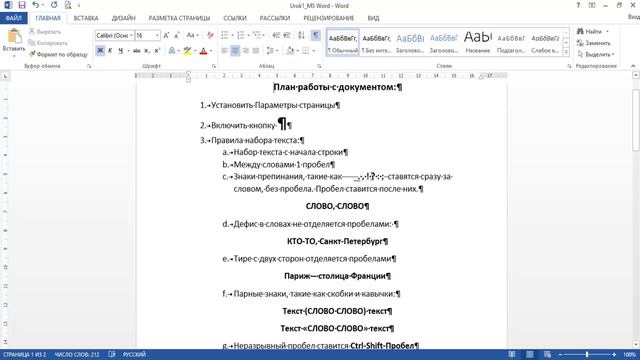Open the font size dropdown showing 16
The height and width of the screenshot is (360, 640).
157,36
